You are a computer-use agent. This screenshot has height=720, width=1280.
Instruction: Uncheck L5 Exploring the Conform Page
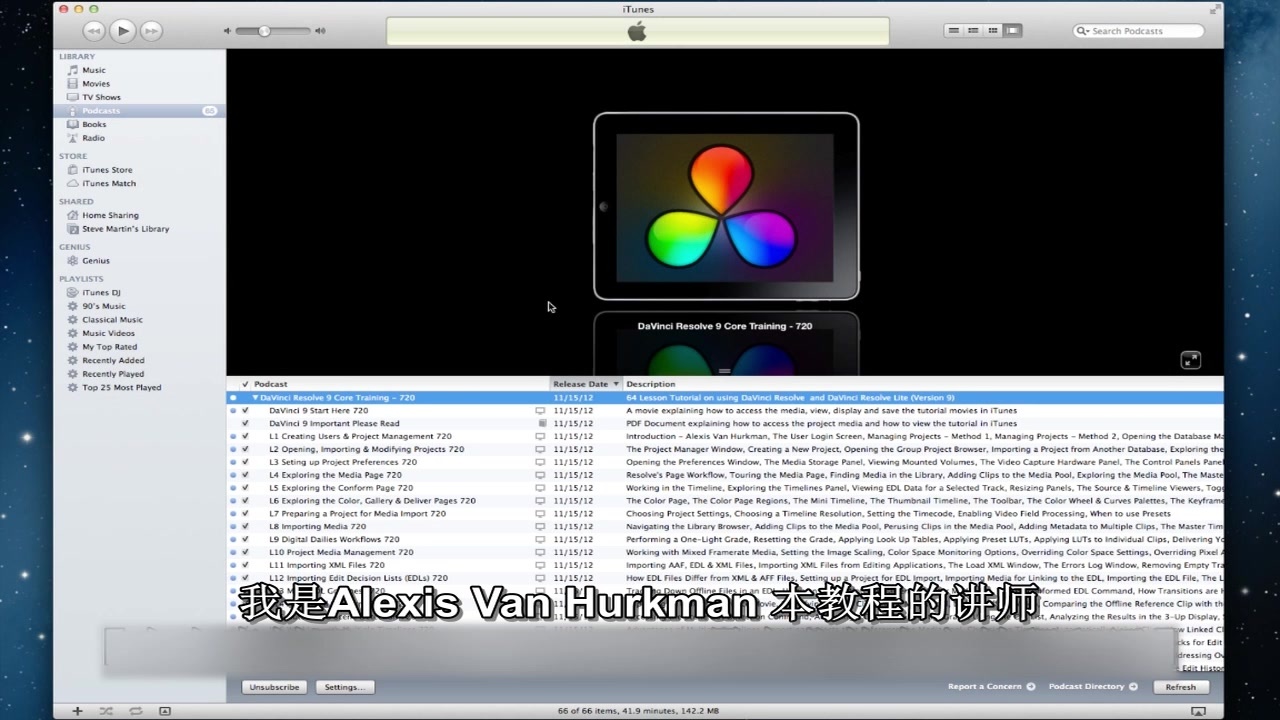245,488
